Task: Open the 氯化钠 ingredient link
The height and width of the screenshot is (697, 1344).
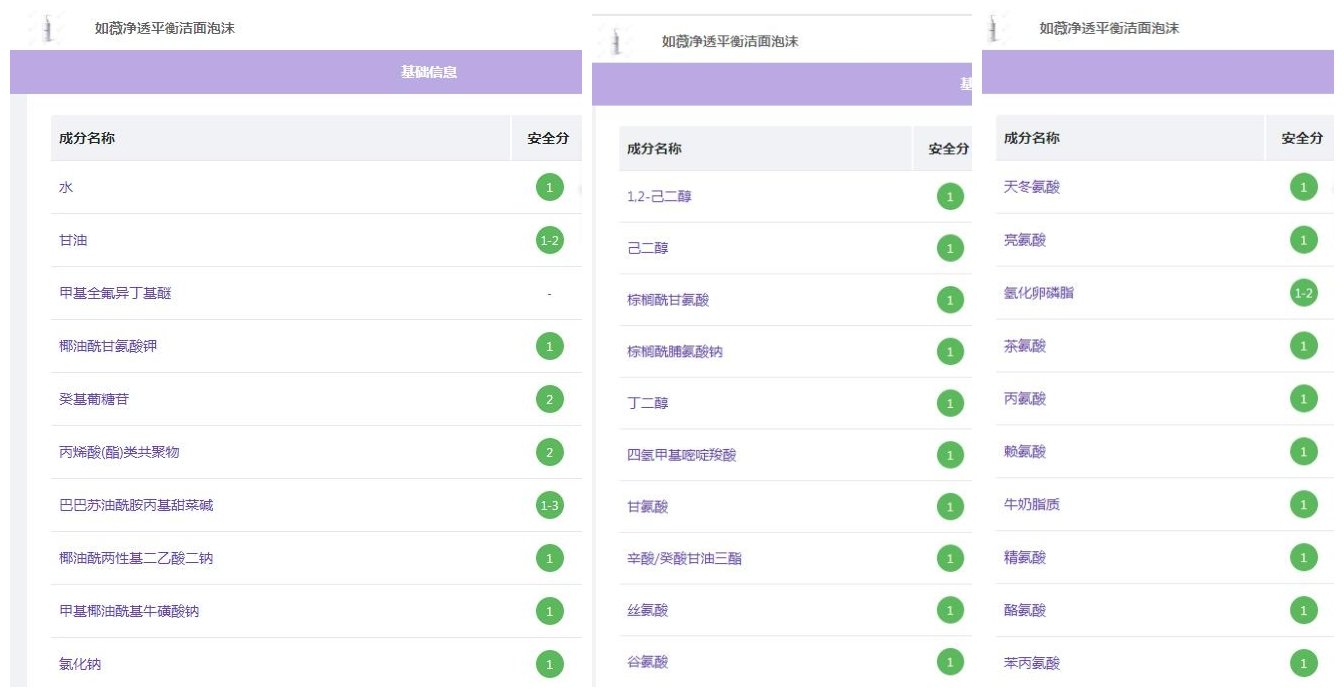Action: pos(80,664)
